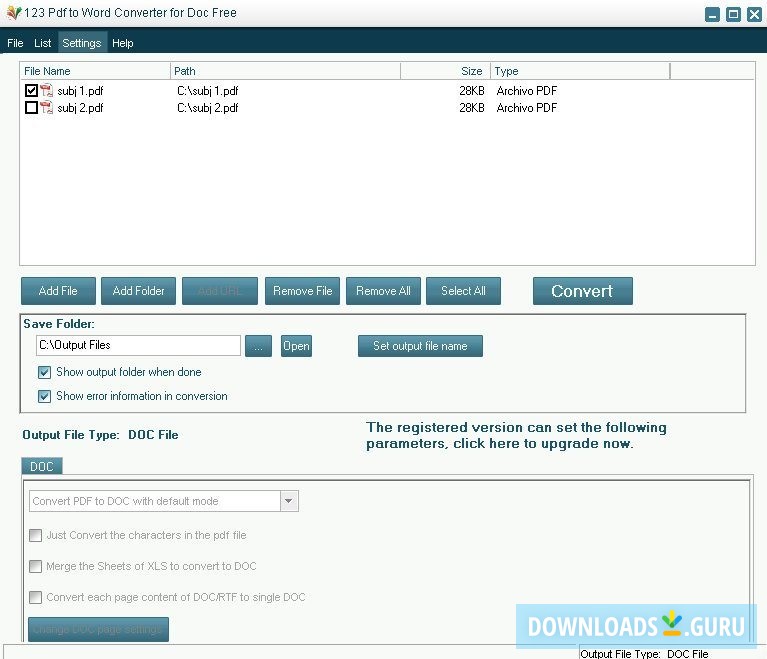The width and height of the screenshot is (767, 659).
Task: Click status bar Output File Type text
Action: [644, 654]
